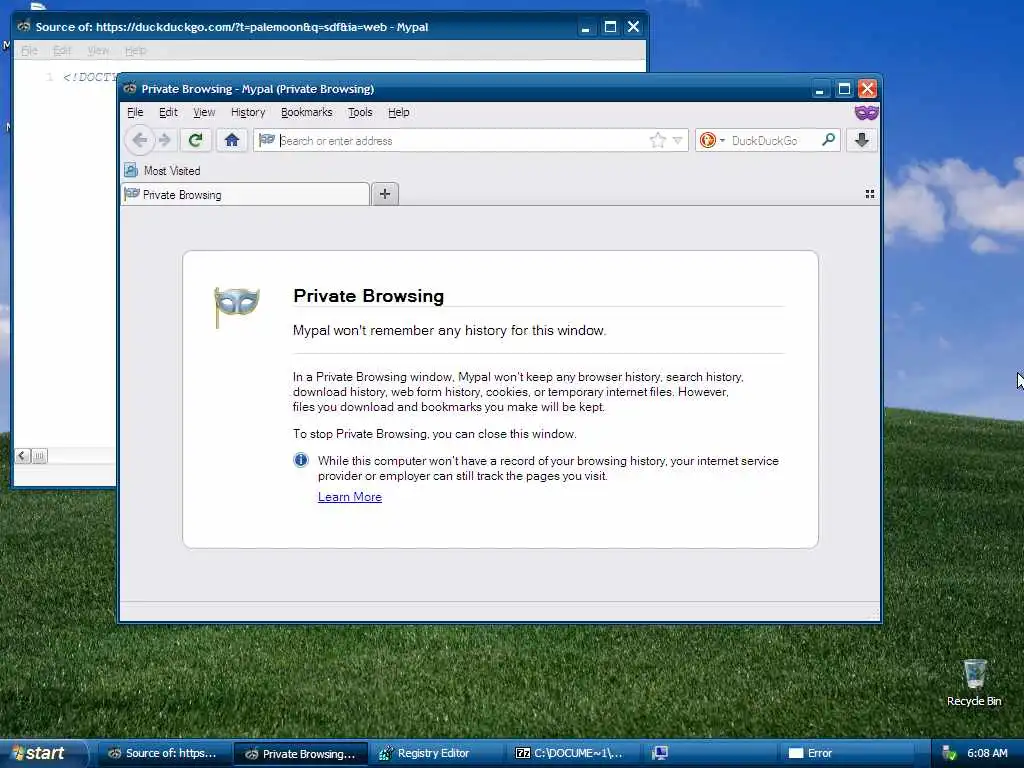Viewport: 1024px width, 768px height.
Task: Open File menu in Source window
Action: pyautogui.click(x=29, y=50)
